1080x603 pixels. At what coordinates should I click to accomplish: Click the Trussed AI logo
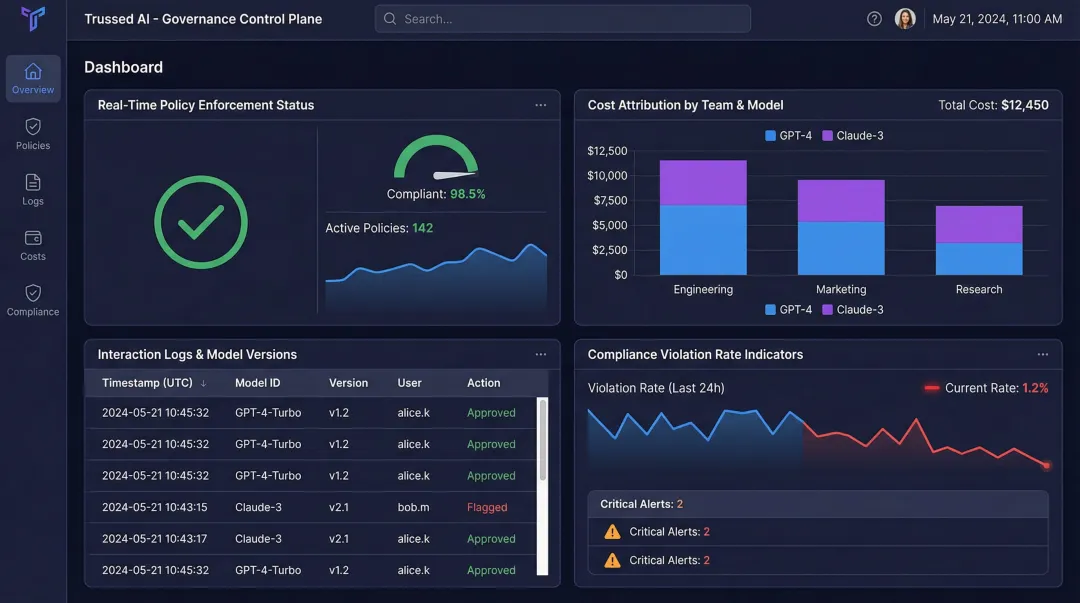point(33,18)
